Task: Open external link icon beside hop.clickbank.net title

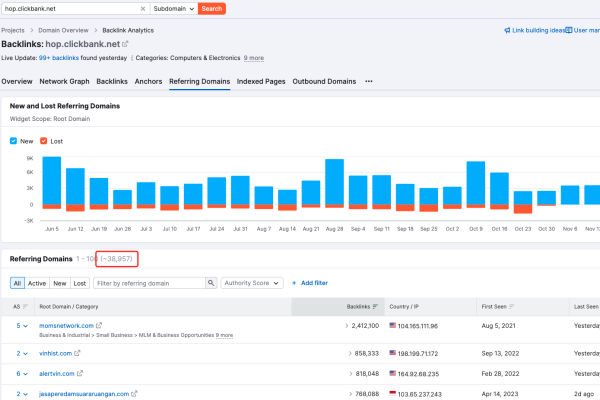Action: (x=125, y=44)
